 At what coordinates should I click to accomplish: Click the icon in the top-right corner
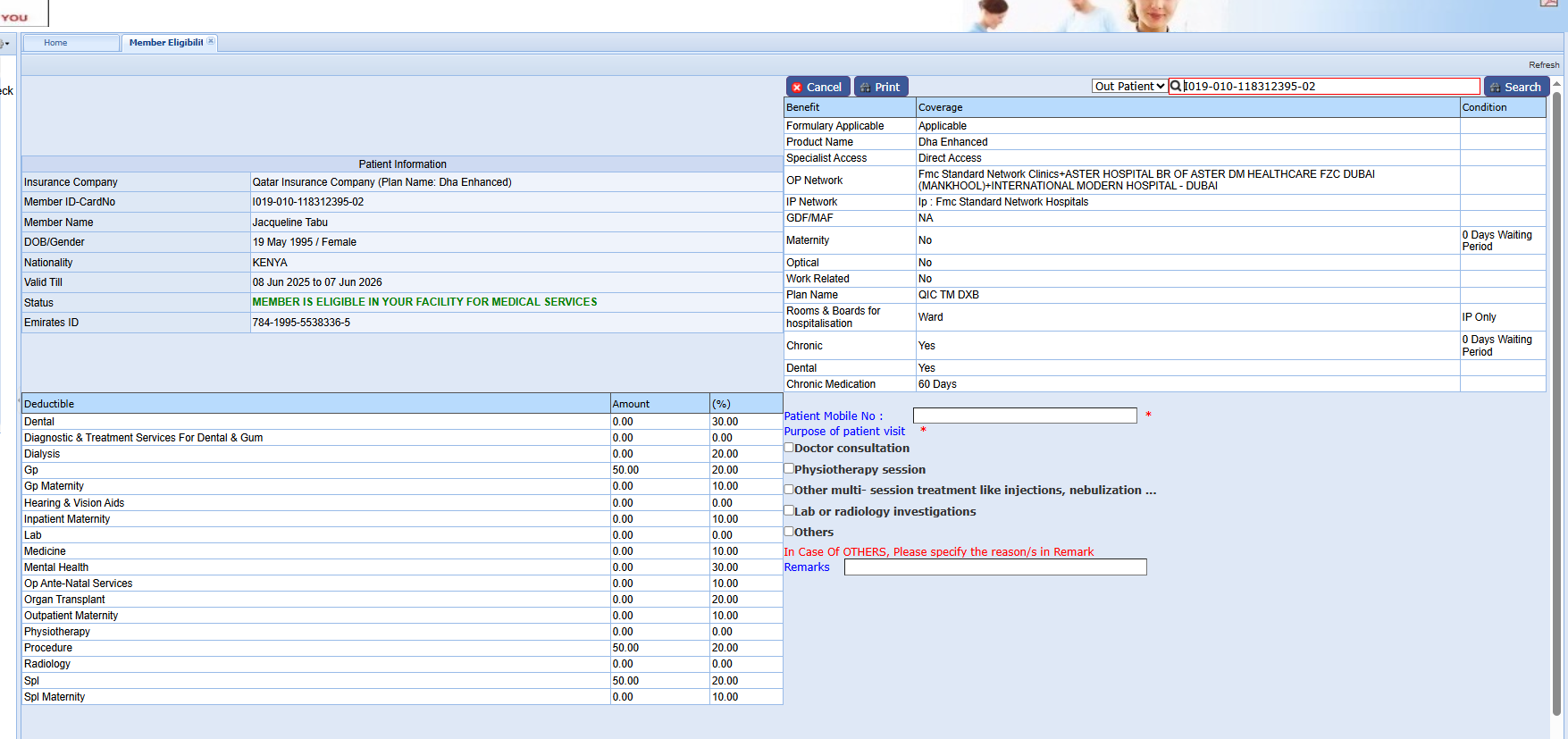(x=1548, y=4)
